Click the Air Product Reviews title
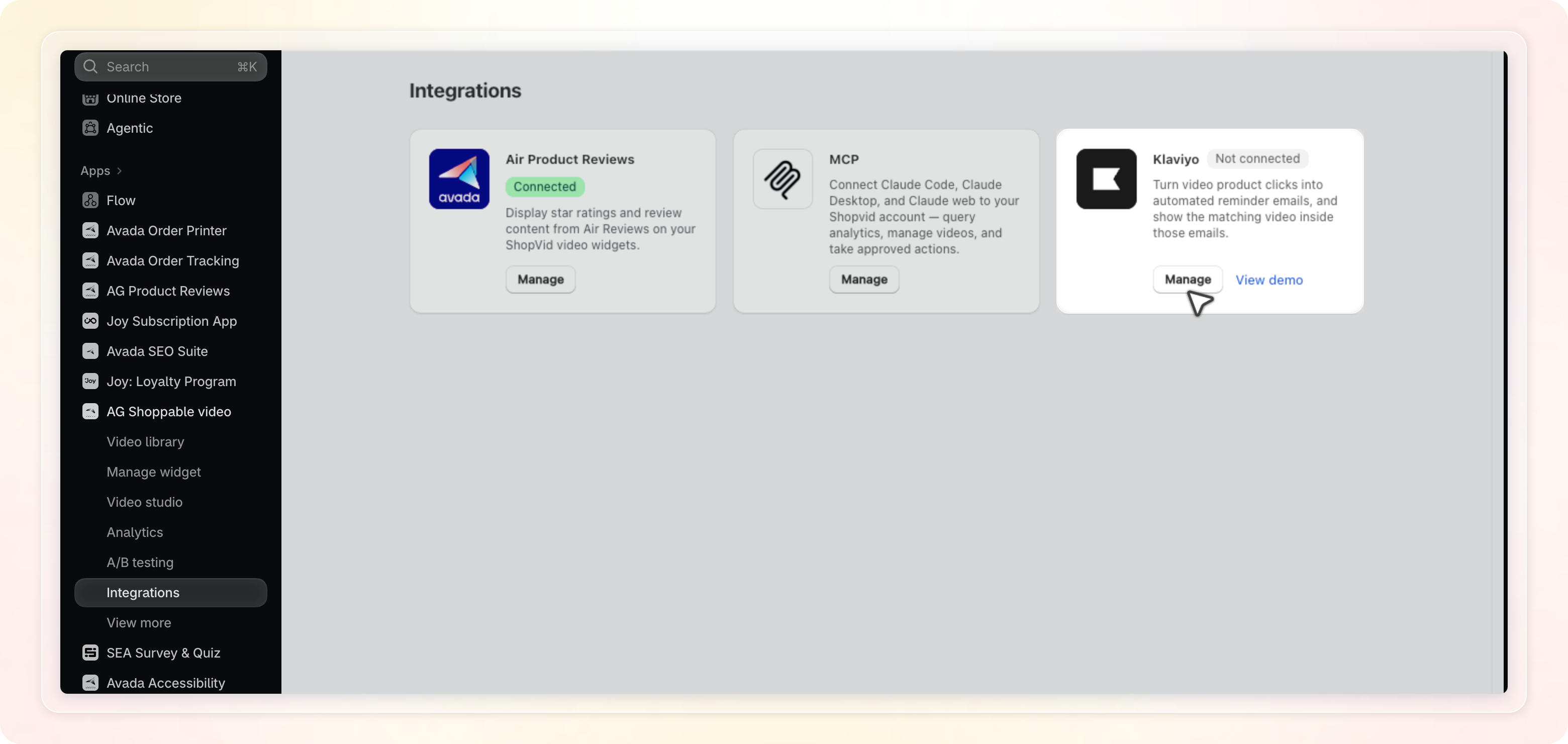1568x744 pixels. point(570,159)
